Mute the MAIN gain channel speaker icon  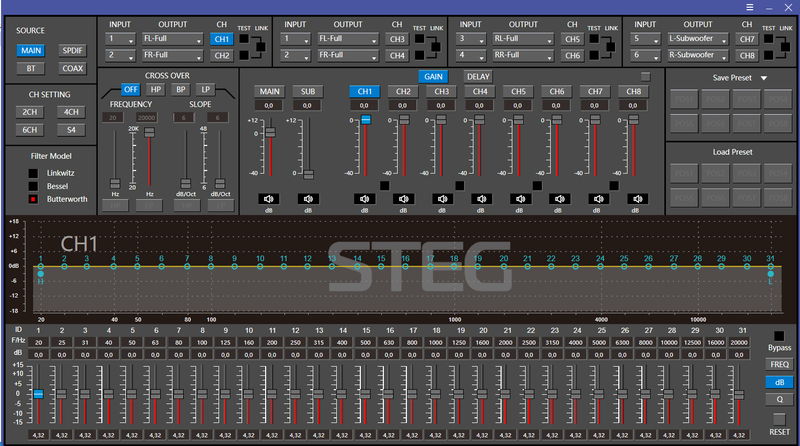click(x=269, y=199)
